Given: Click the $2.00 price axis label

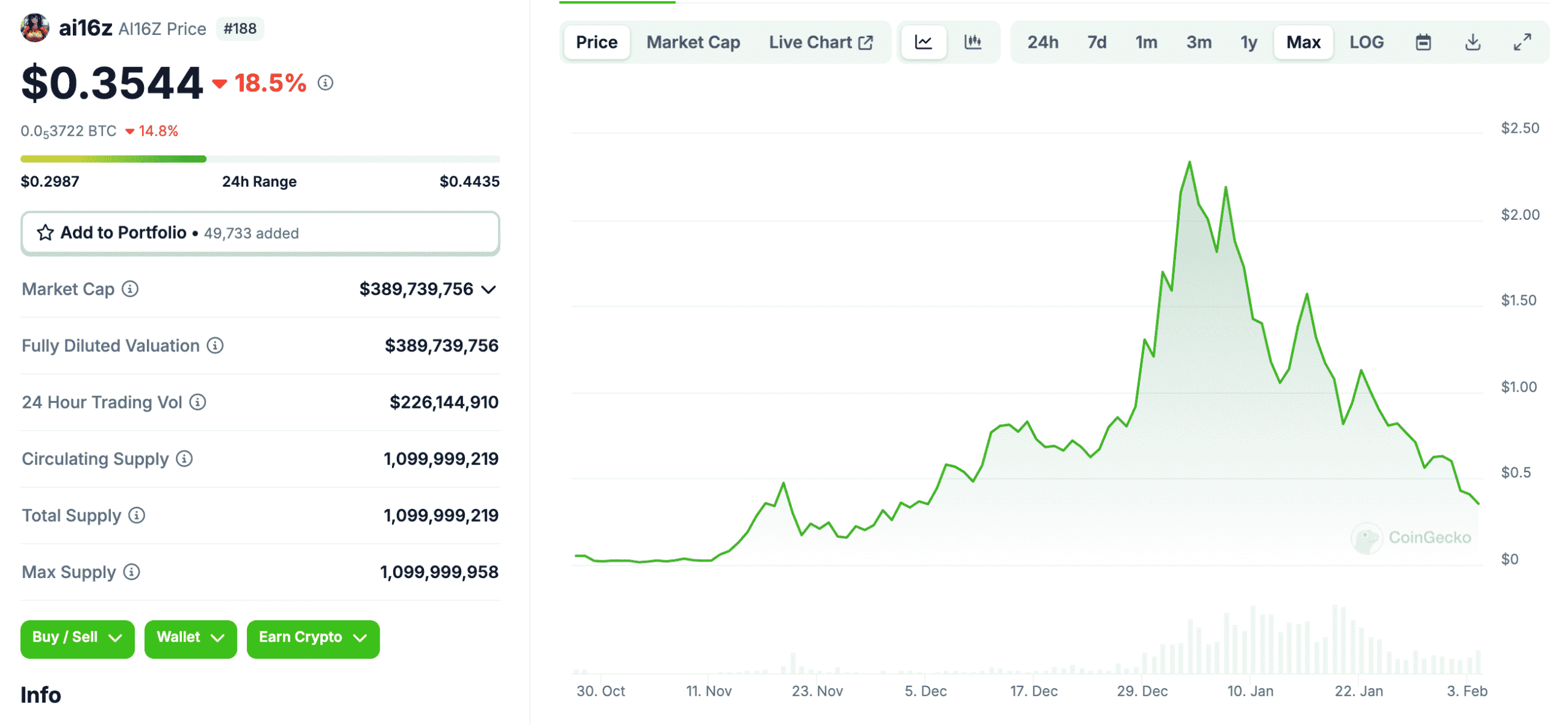Looking at the screenshot, I should pos(1520,215).
